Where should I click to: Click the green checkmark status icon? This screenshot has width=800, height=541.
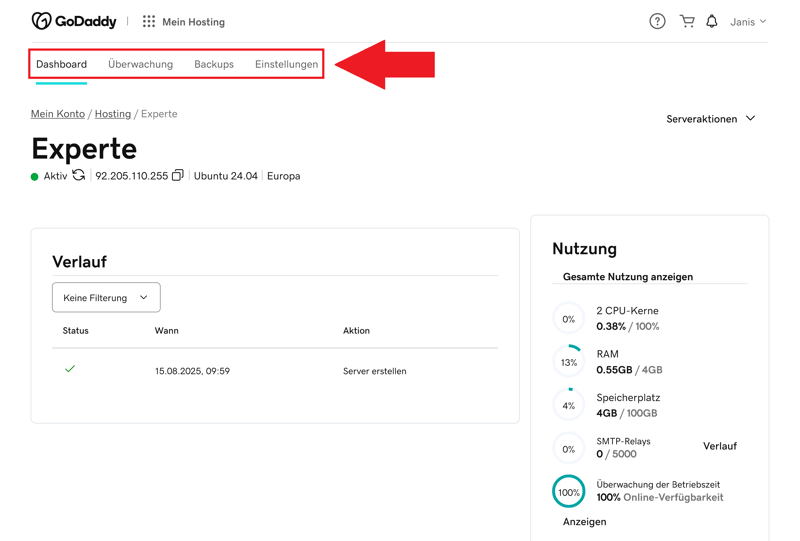[x=70, y=369]
